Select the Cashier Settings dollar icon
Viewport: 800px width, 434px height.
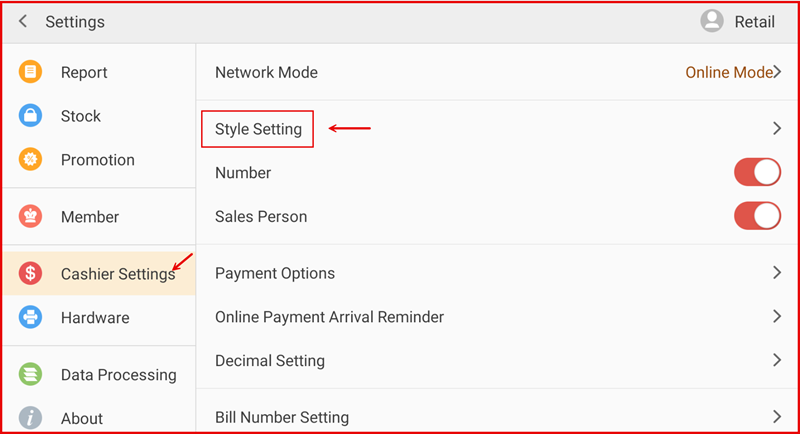(x=31, y=273)
